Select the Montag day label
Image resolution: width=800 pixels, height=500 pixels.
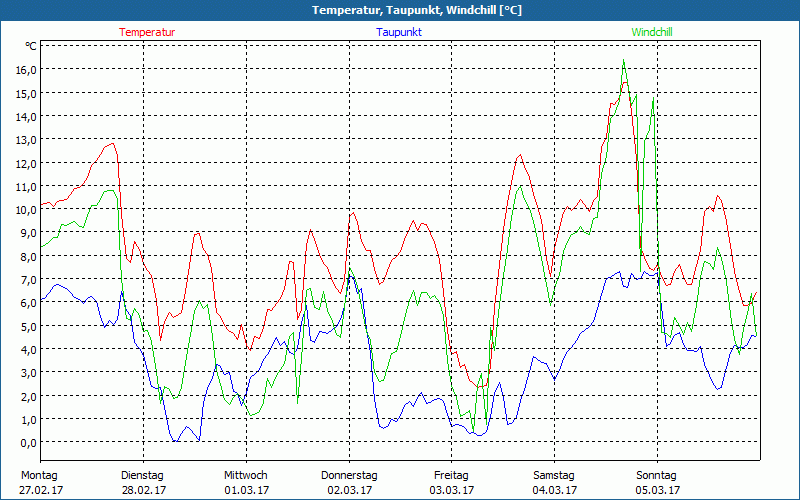tap(39, 475)
